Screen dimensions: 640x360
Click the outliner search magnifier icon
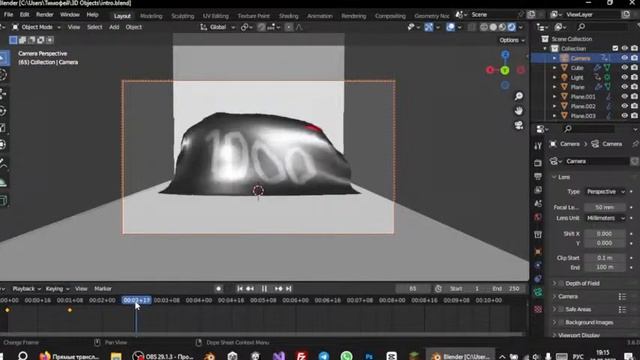tap(582, 27)
